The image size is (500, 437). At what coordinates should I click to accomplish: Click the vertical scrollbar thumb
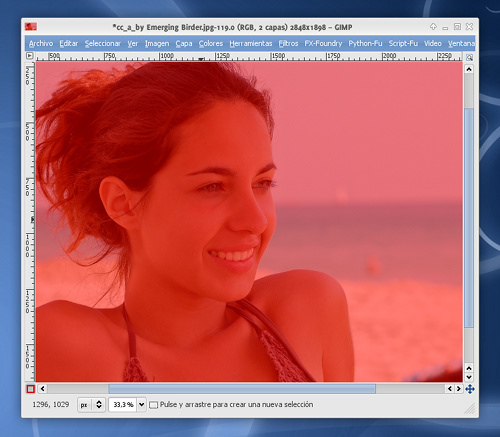click(x=469, y=218)
